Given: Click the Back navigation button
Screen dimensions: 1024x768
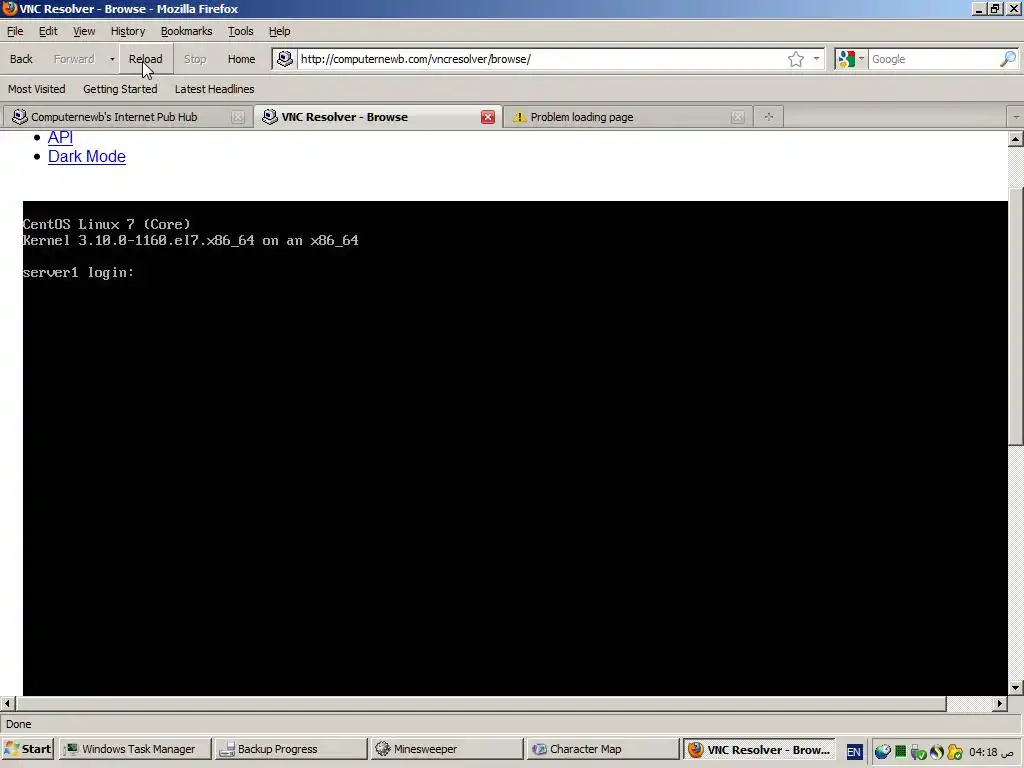Looking at the screenshot, I should [x=21, y=59].
